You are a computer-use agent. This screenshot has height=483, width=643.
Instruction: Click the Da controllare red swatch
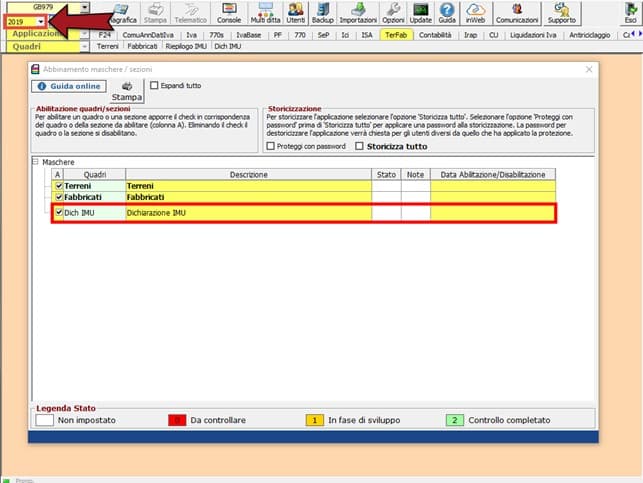177,420
